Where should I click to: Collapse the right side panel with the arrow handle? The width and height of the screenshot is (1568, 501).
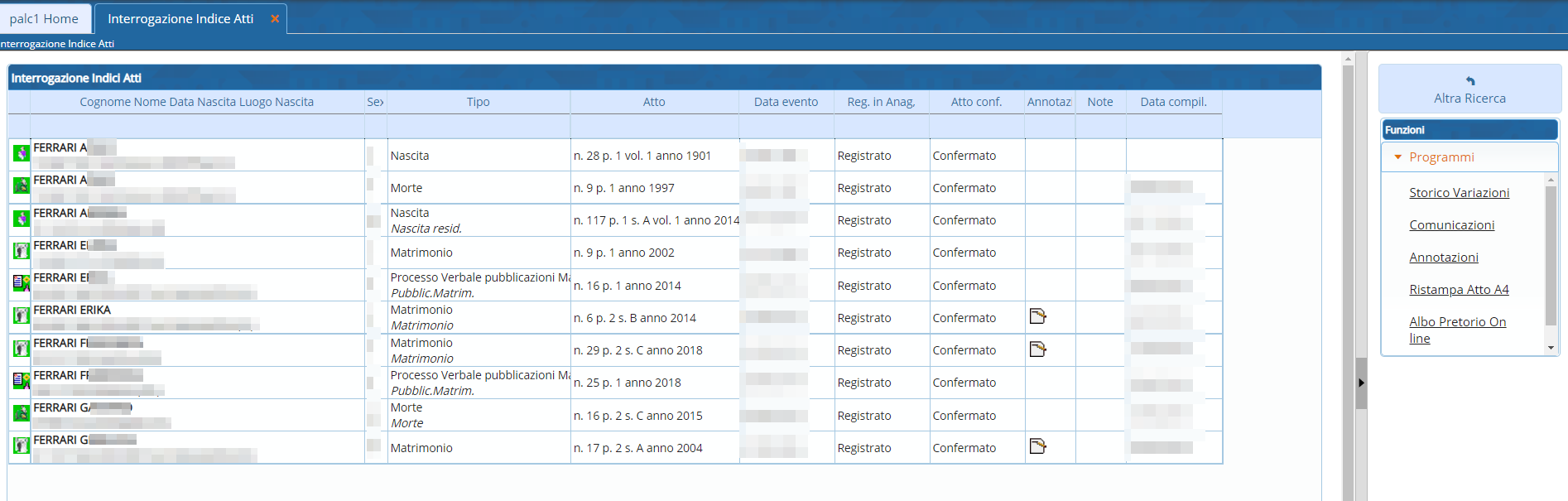point(1361,383)
